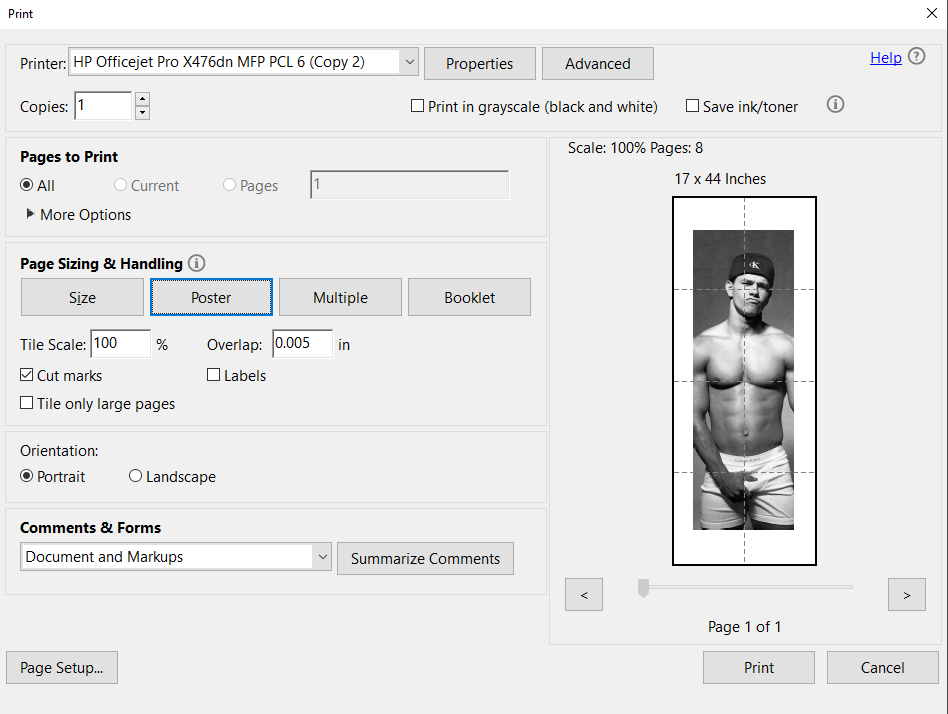Click the previous page arrow button
Screen dimensions: 948x714
pyautogui.click(x=584, y=594)
